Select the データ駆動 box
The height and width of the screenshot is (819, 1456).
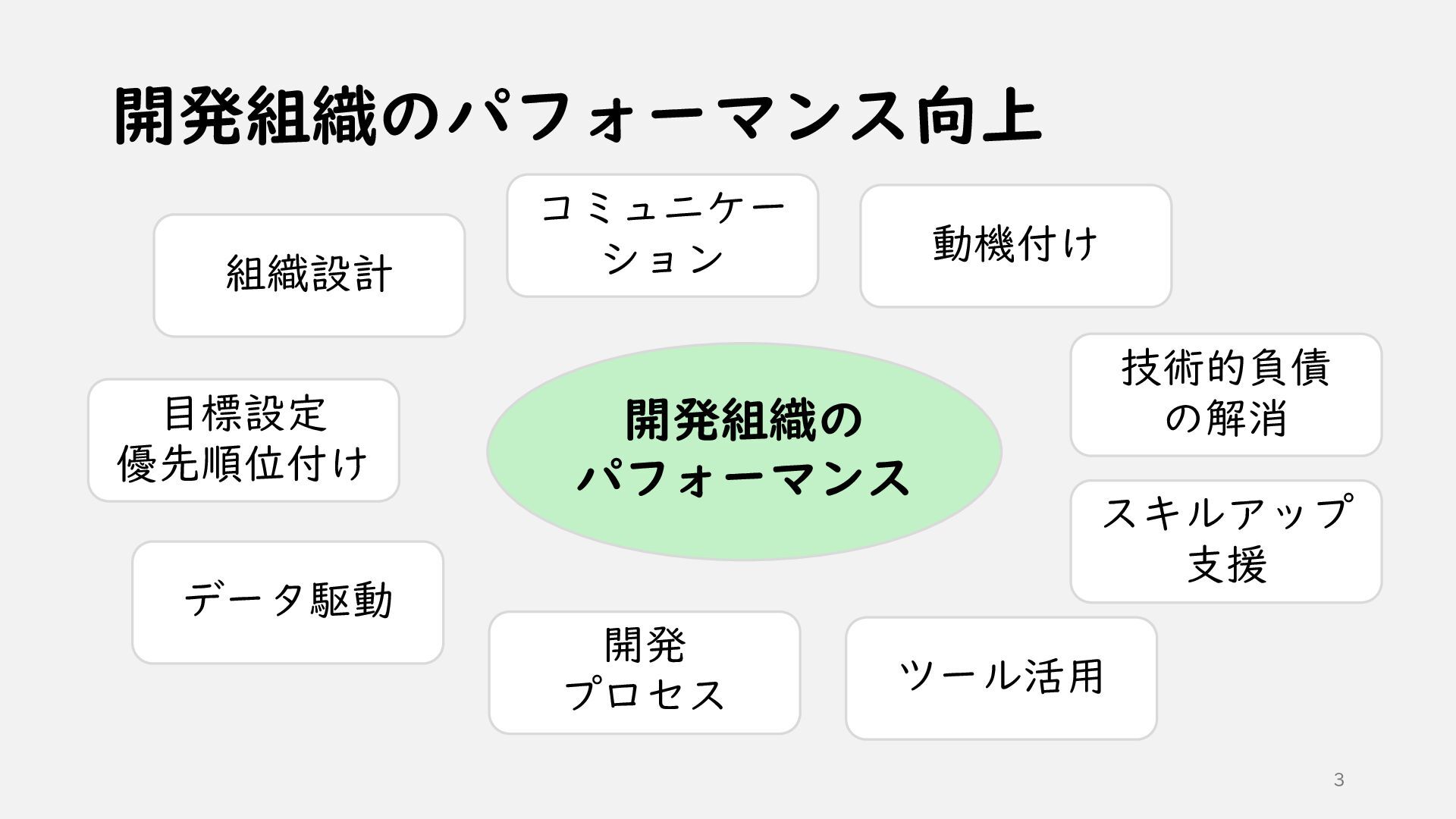[x=288, y=602]
